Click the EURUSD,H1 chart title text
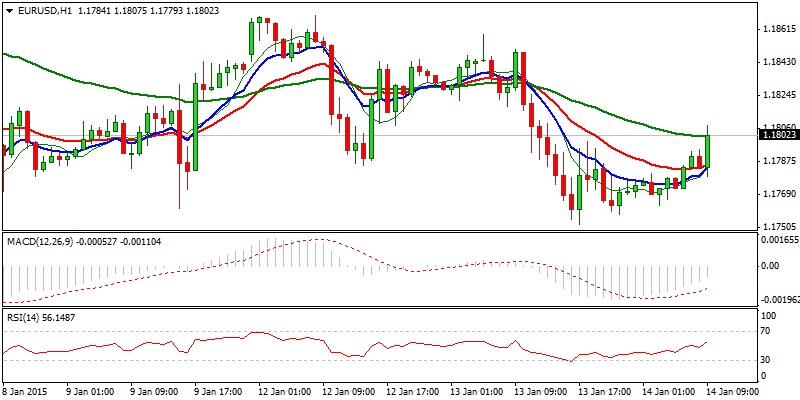 pos(44,10)
